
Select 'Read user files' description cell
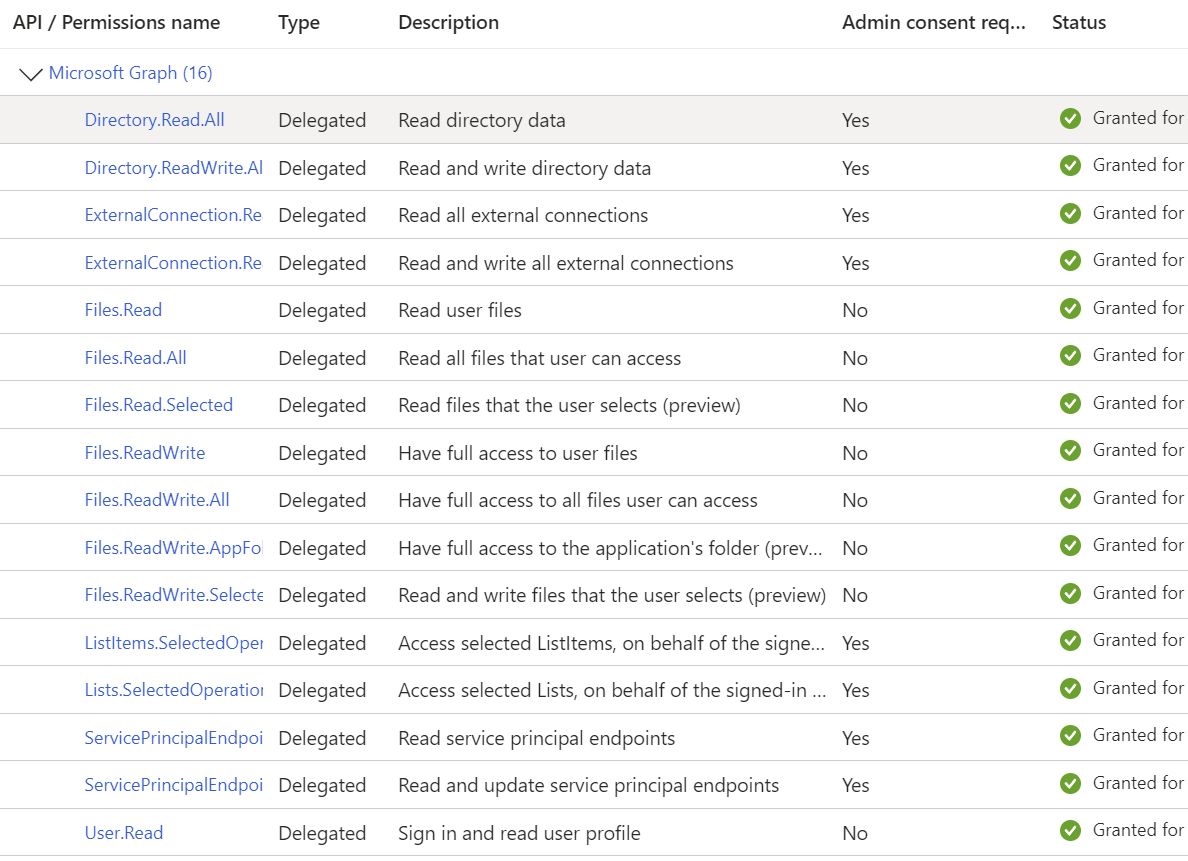click(460, 310)
